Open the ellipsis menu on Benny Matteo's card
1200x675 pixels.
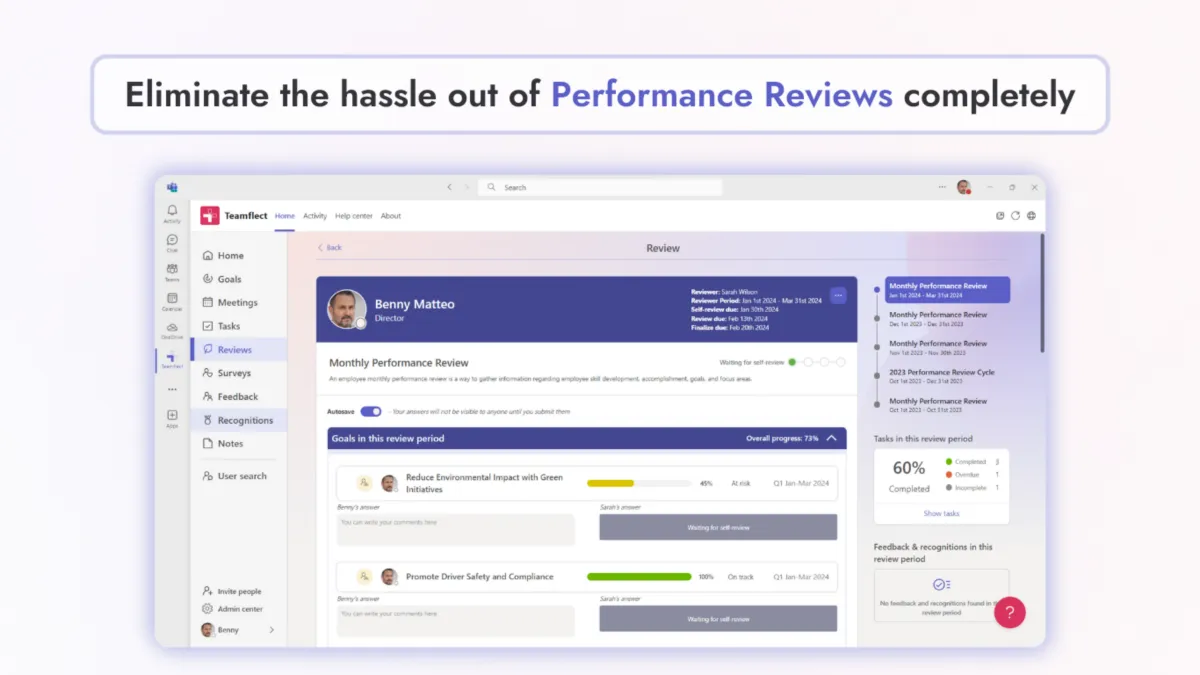(838, 294)
